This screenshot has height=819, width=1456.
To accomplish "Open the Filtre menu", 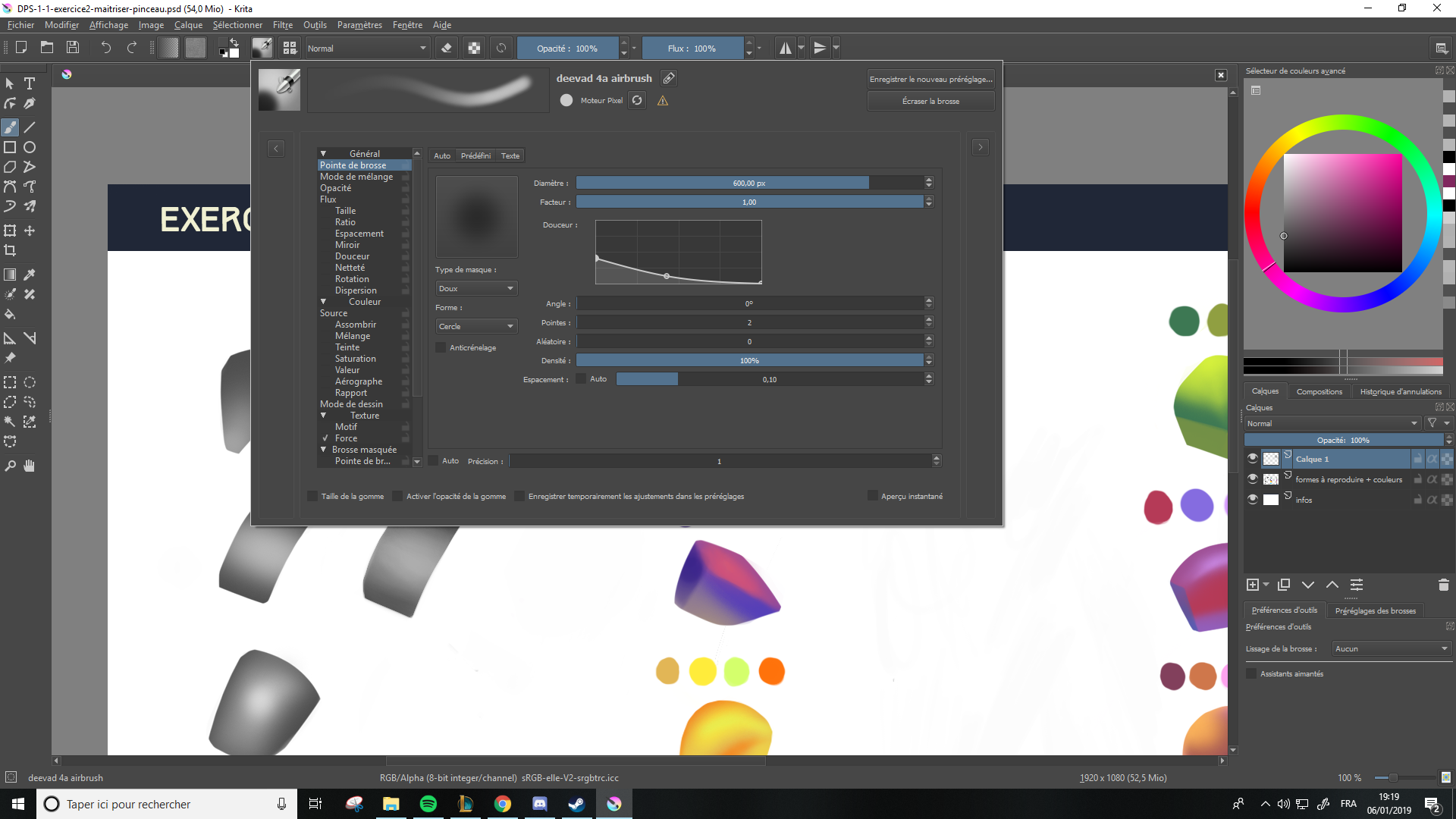I will [x=283, y=25].
